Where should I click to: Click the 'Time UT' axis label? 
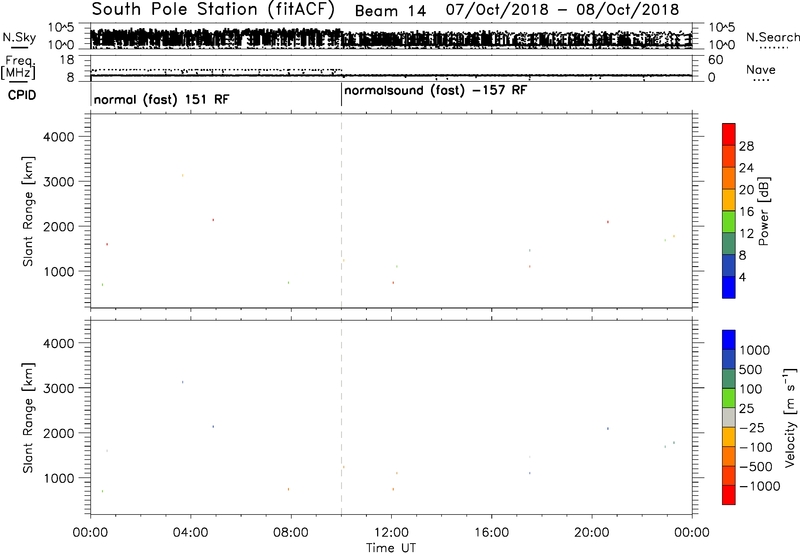click(x=391, y=548)
